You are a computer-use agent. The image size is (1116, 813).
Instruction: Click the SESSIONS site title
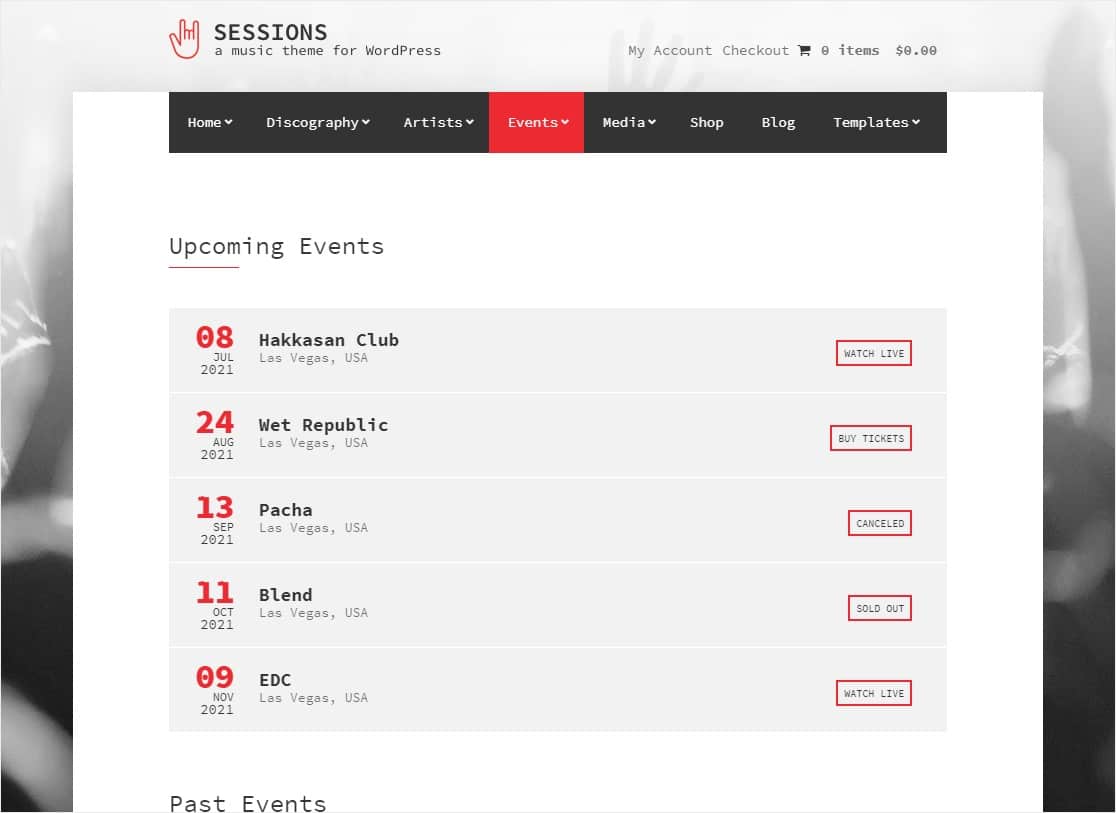tap(271, 31)
